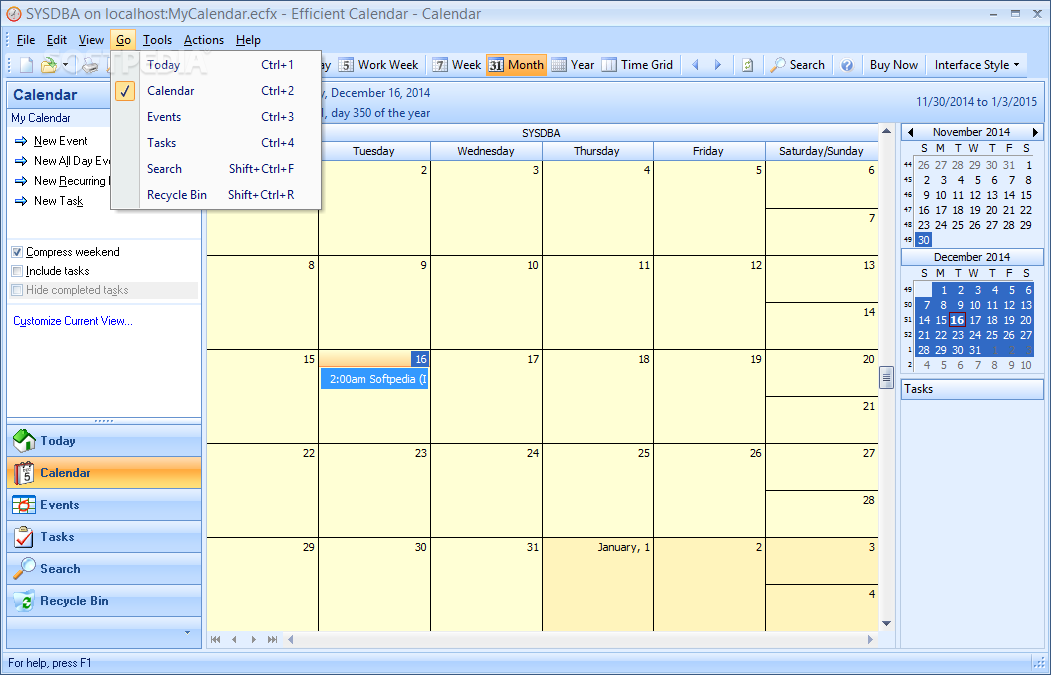
Task: Go to previous period with left arrow
Action: (x=695, y=65)
